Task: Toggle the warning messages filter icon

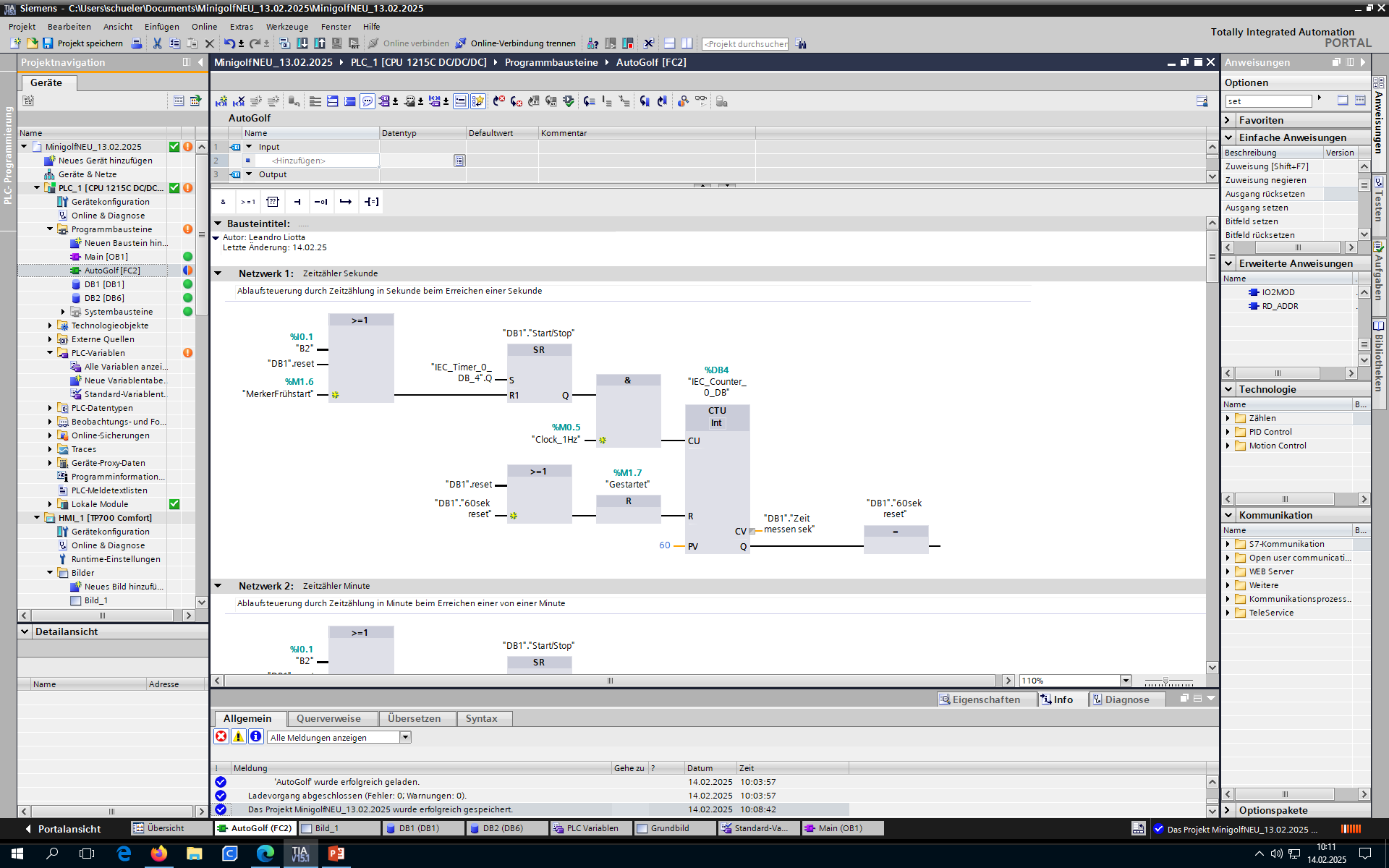Action: coord(238,736)
